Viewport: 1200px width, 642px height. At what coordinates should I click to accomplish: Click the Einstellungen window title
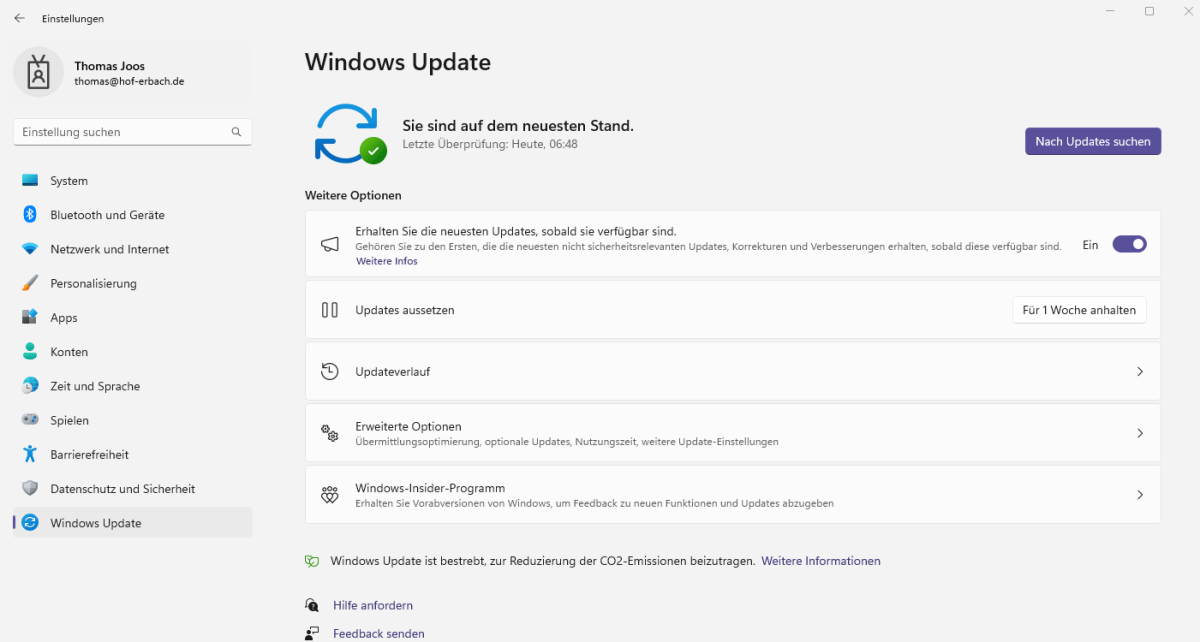pyautogui.click(x=73, y=18)
